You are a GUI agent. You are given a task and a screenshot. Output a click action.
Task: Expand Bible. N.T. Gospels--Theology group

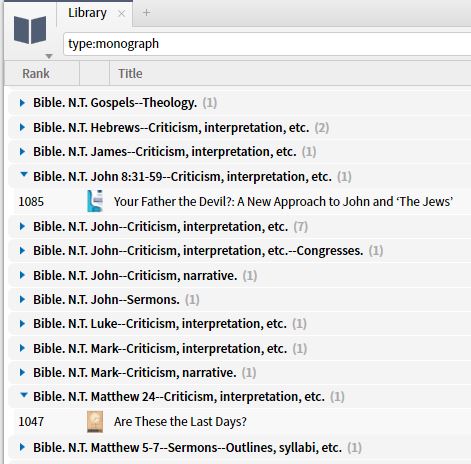(x=22, y=103)
